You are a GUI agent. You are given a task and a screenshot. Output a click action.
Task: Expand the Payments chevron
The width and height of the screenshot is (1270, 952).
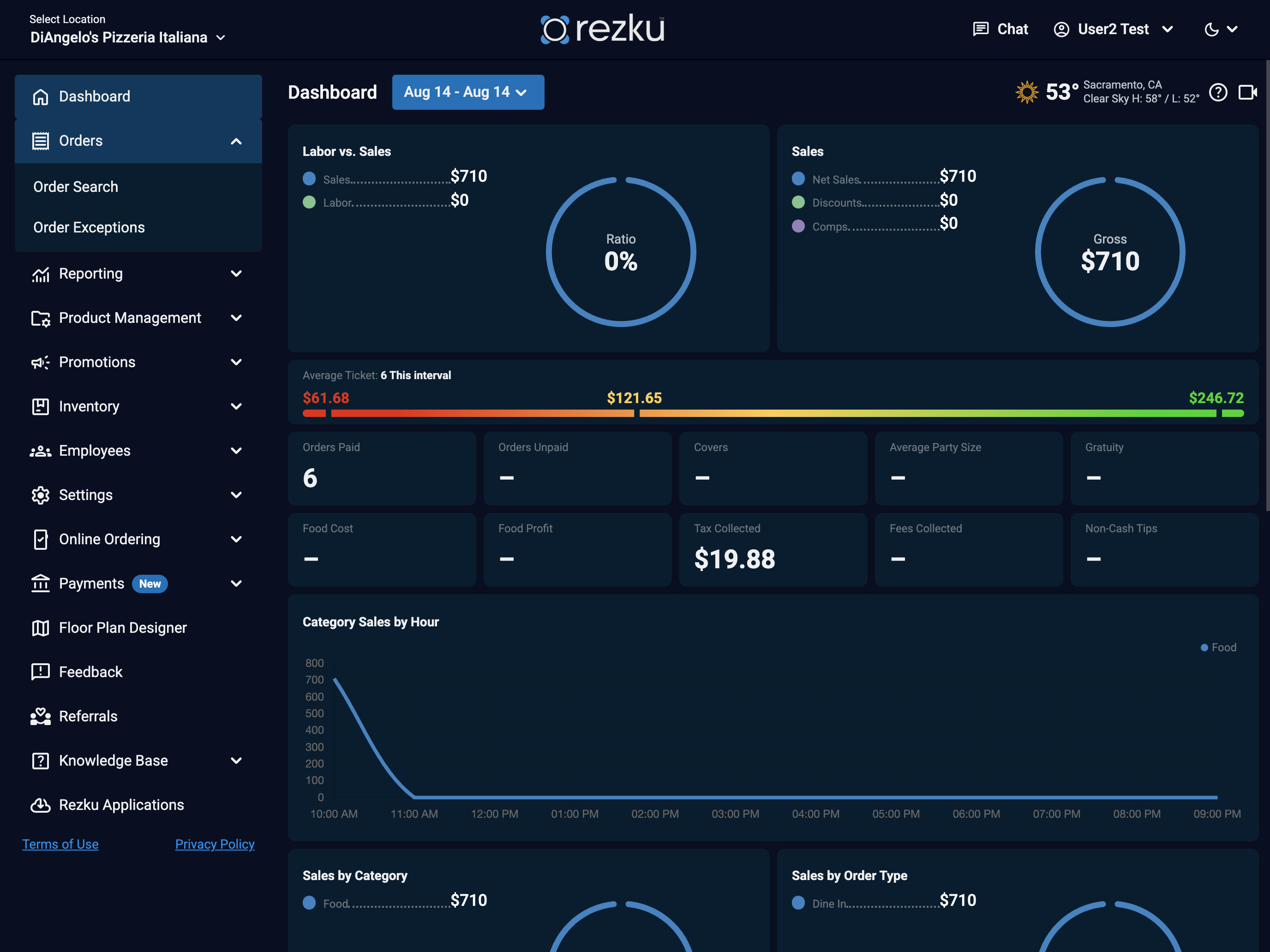(236, 583)
